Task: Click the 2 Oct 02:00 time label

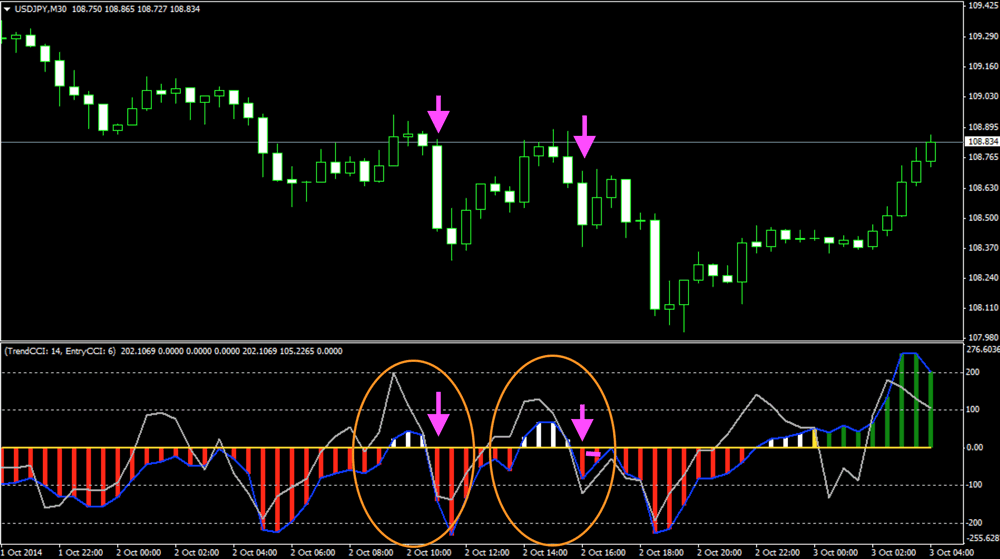Action: [x=196, y=553]
